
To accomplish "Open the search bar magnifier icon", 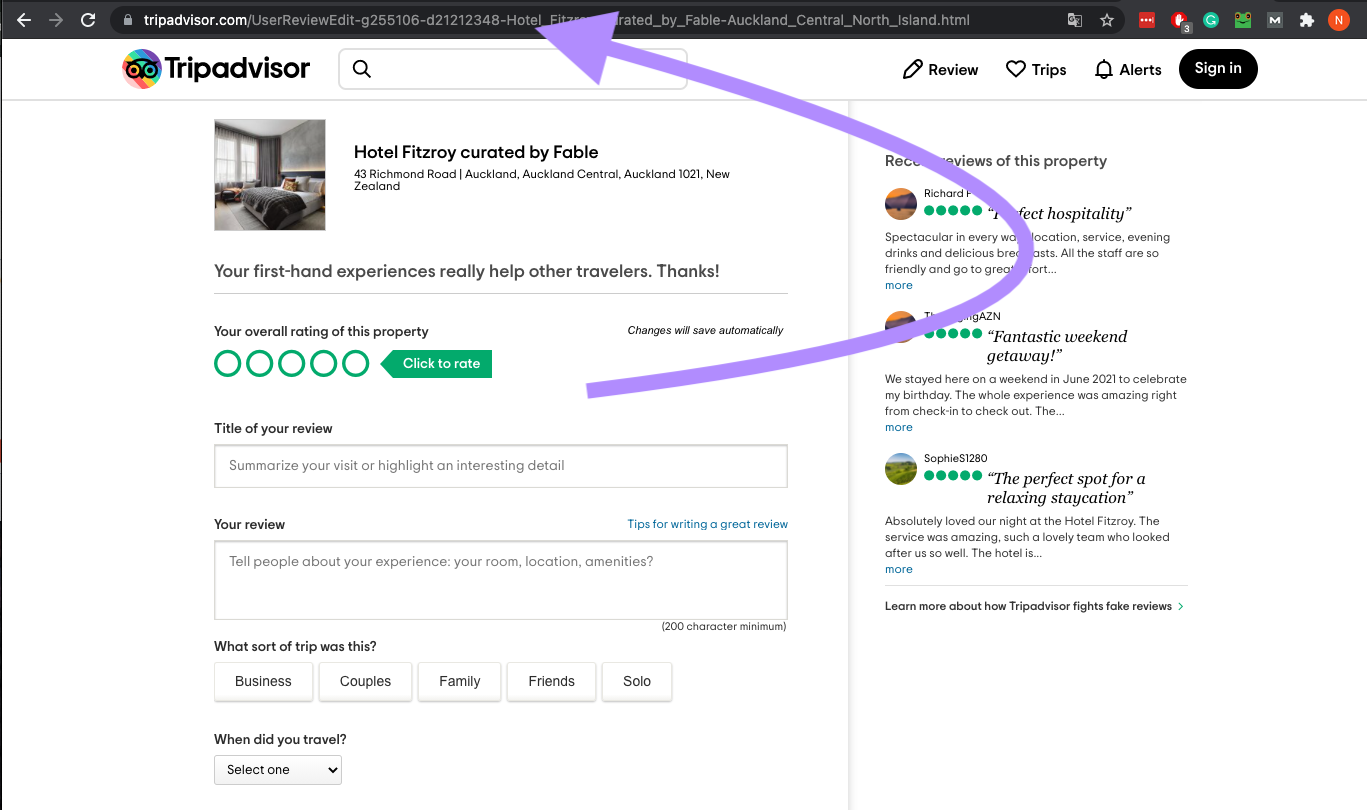I will (x=361, y=69).
